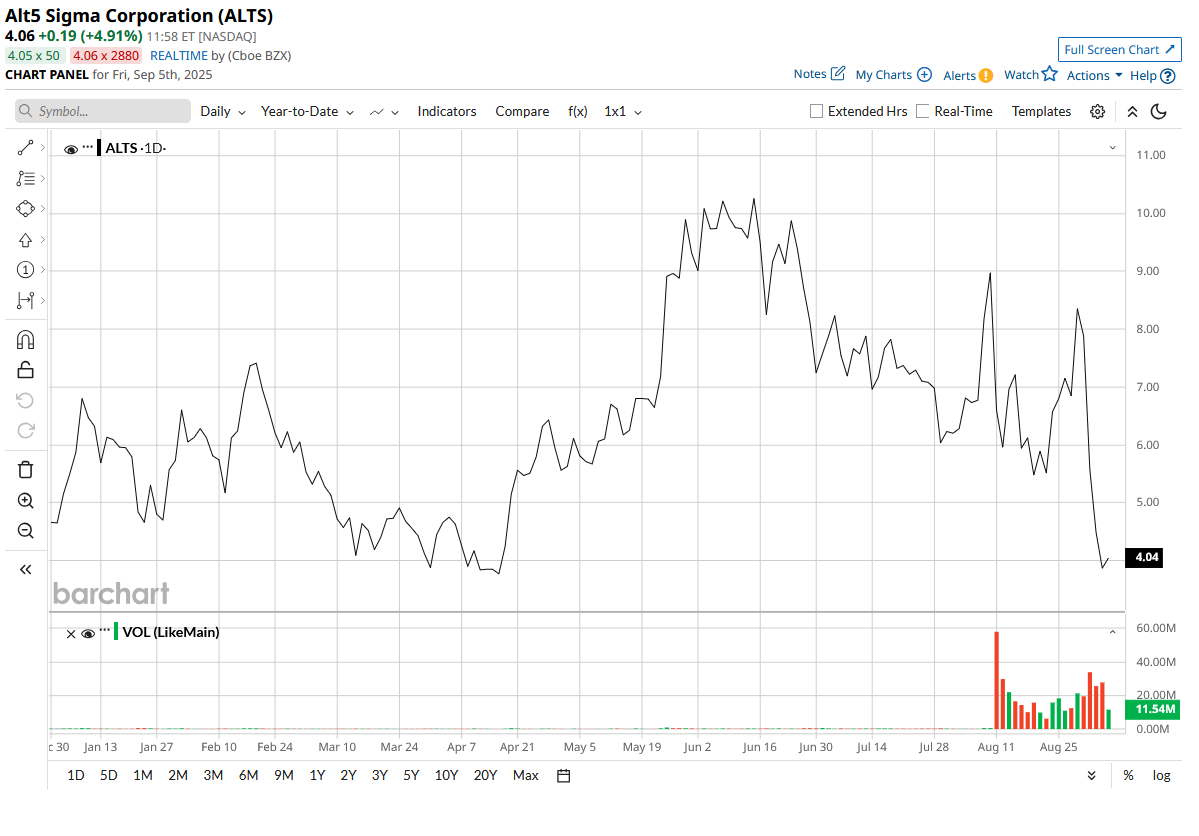
Task: Select the 6M time range
Action: click(x=249, y=776)
